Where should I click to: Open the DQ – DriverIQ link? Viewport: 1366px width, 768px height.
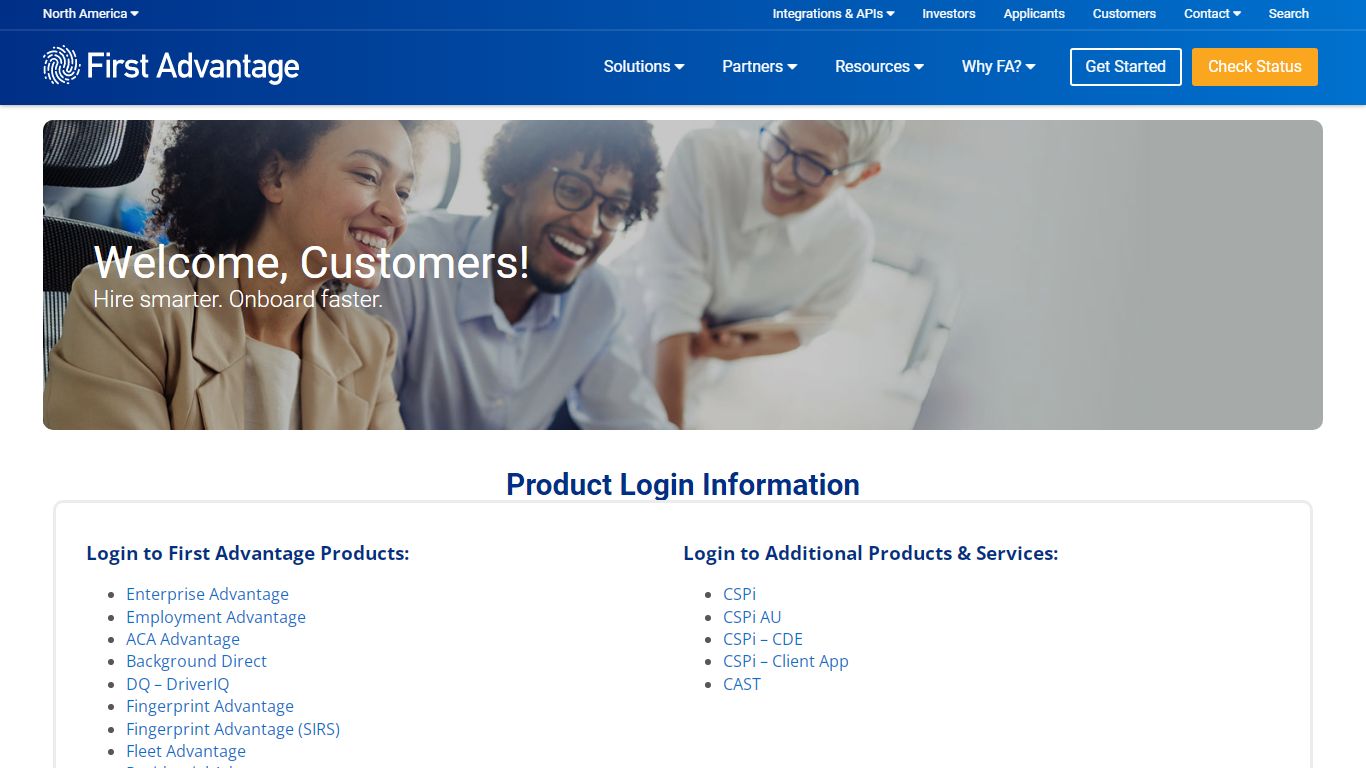pos(177,684)
